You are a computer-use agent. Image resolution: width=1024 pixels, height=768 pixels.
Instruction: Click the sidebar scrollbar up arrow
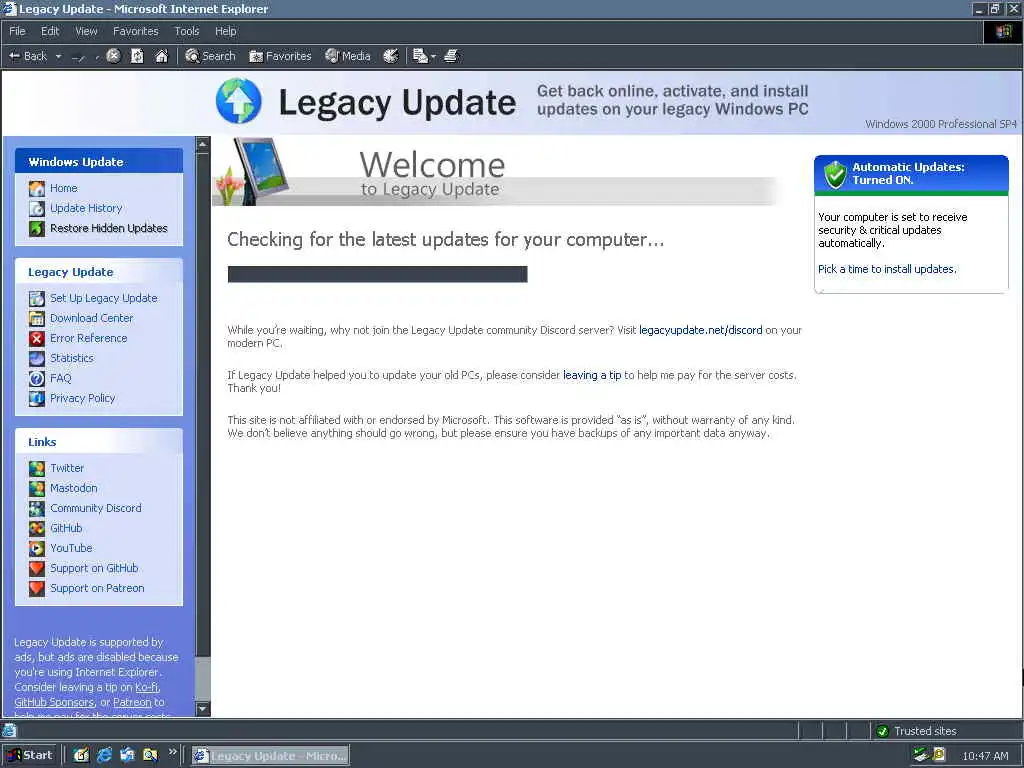(x=202, y=144)
